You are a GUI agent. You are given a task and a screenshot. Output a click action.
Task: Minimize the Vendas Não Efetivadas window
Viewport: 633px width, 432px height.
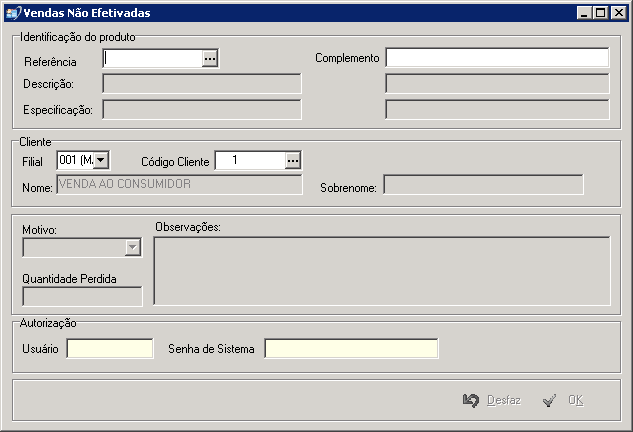coord(584,13)
